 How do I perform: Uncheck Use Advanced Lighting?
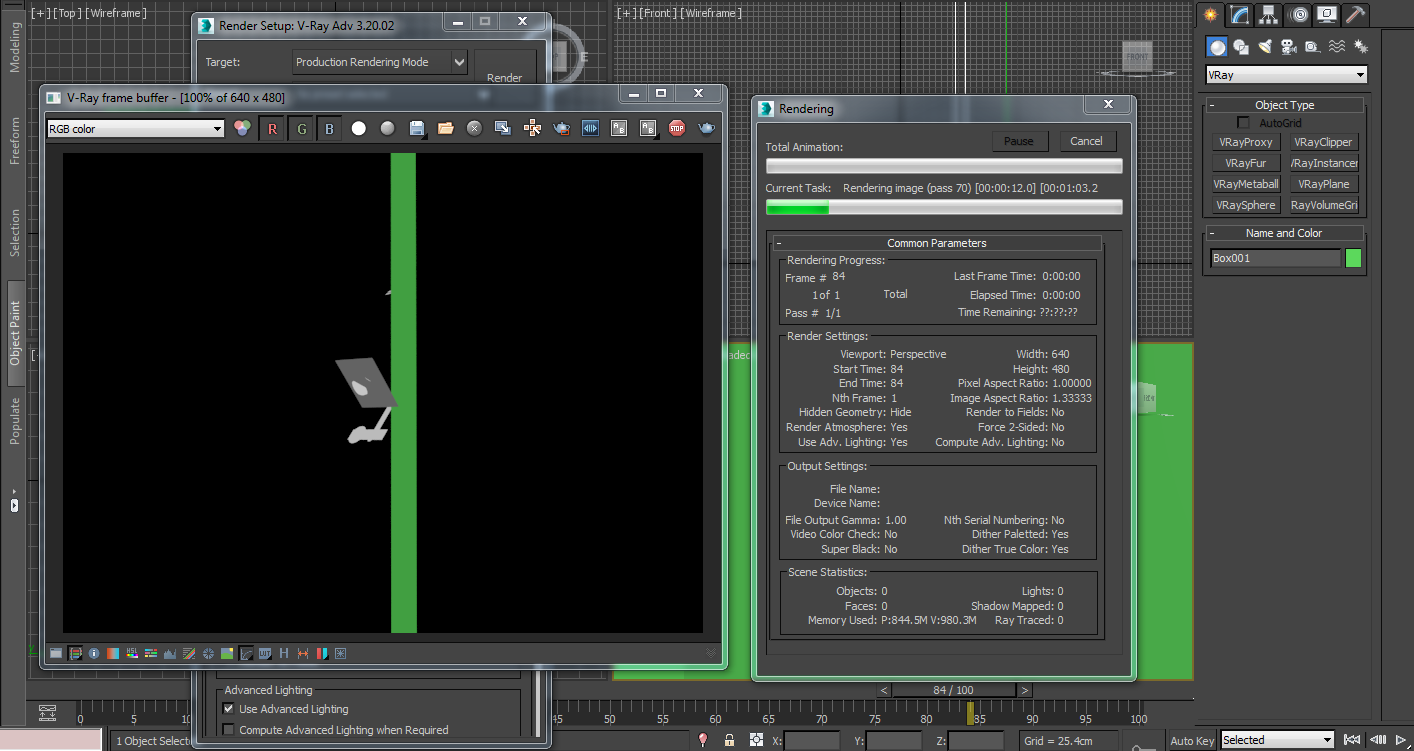(x=229, y=709)
